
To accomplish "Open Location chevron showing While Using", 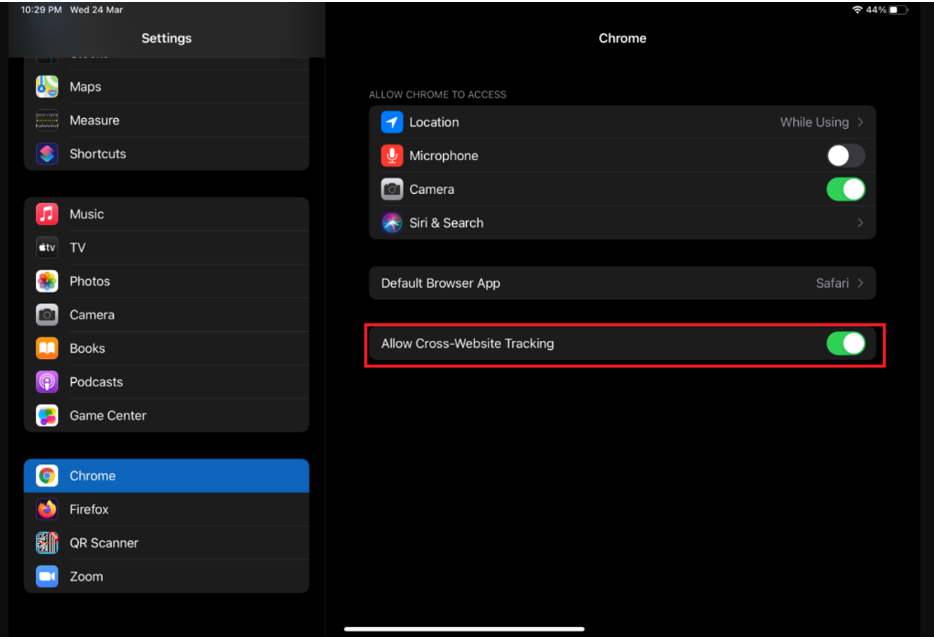I will [860, 122].
